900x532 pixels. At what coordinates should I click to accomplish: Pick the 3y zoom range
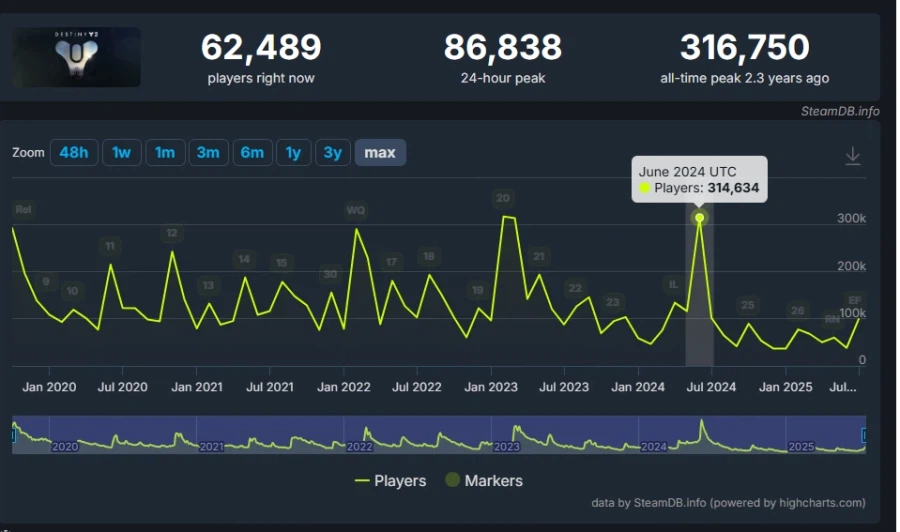click(x=333, y=153)
